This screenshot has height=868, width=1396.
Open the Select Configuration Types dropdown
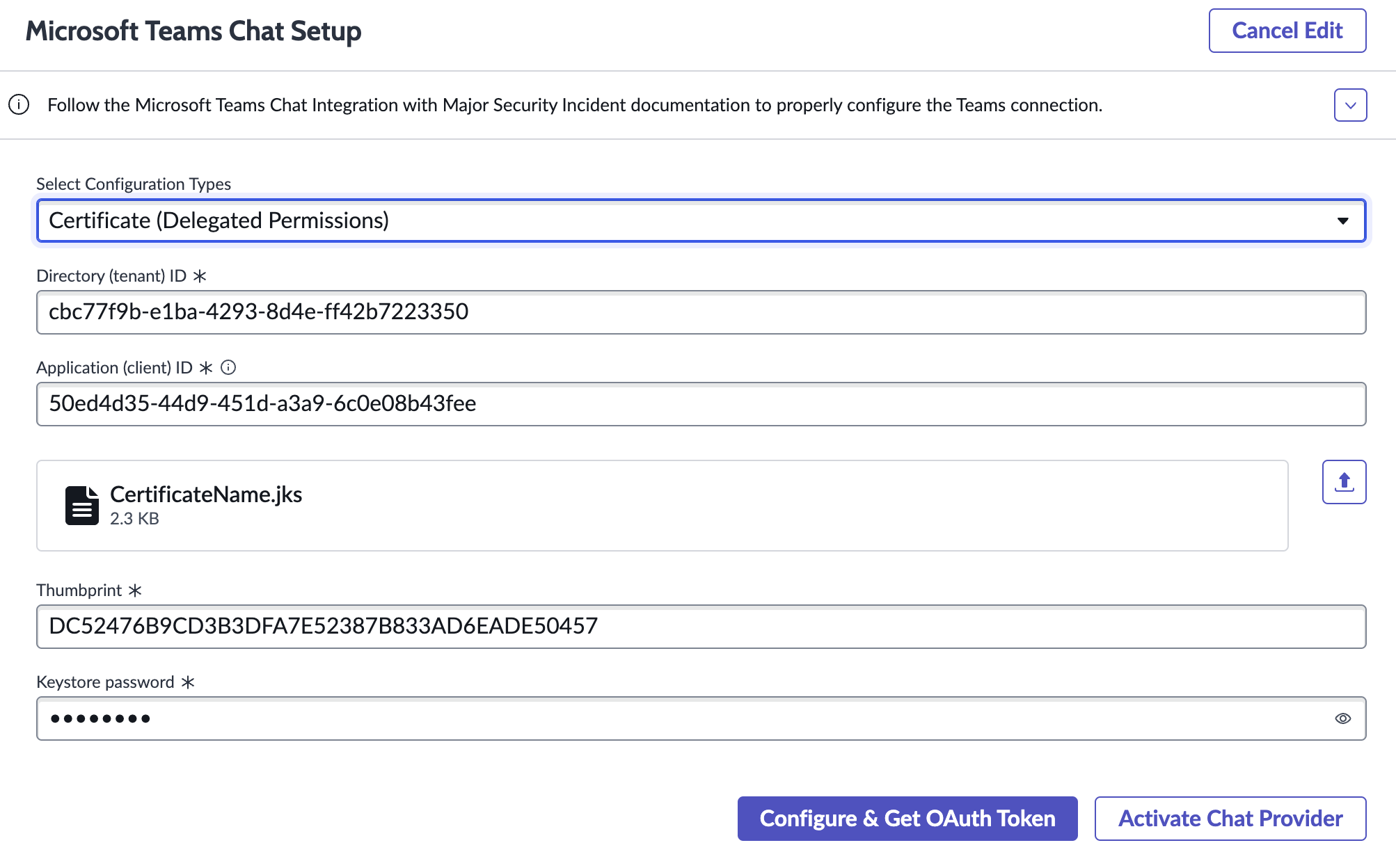701,220
